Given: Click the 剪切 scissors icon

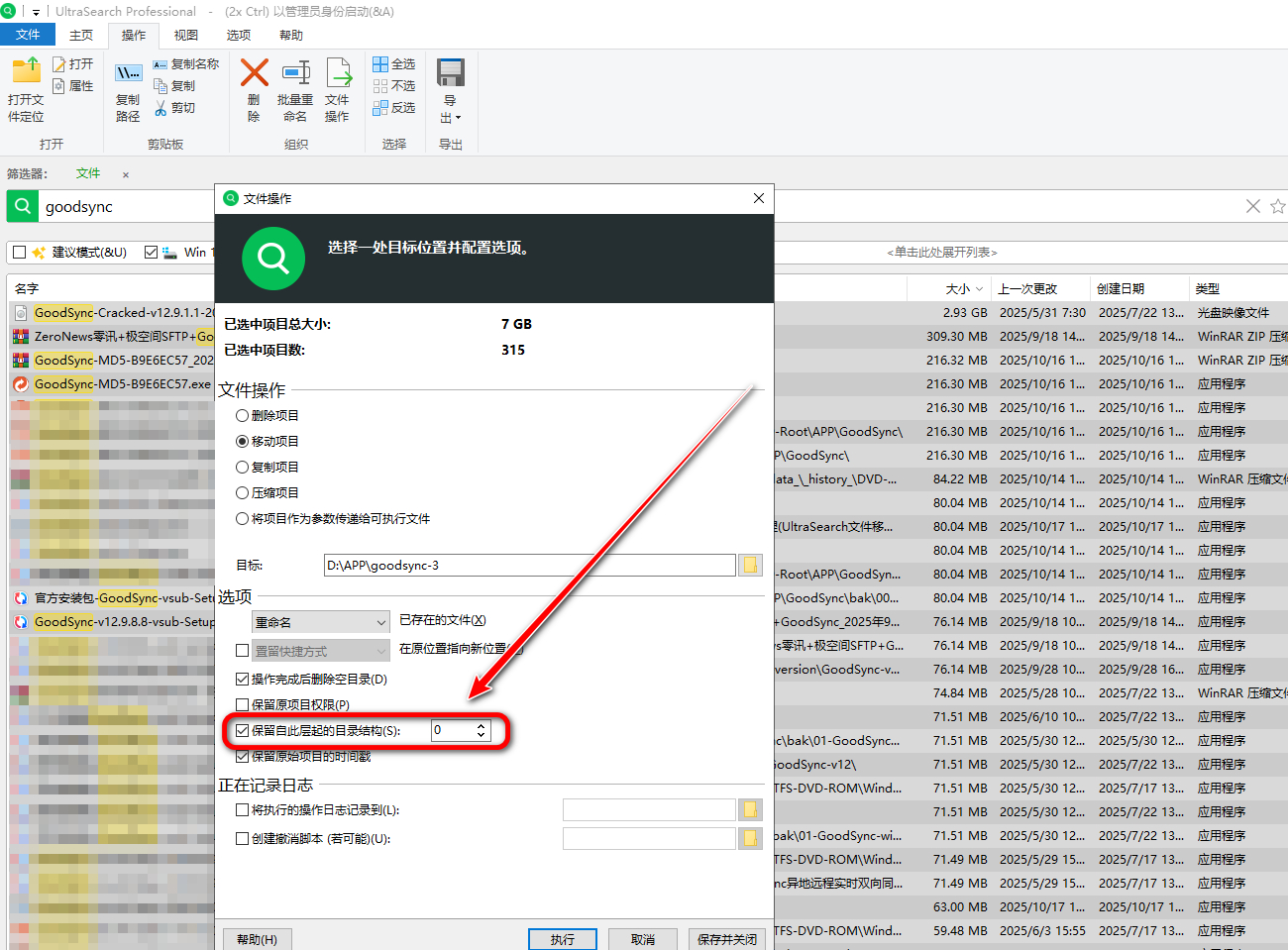Looking at the screenshot, I should (161, 108).
